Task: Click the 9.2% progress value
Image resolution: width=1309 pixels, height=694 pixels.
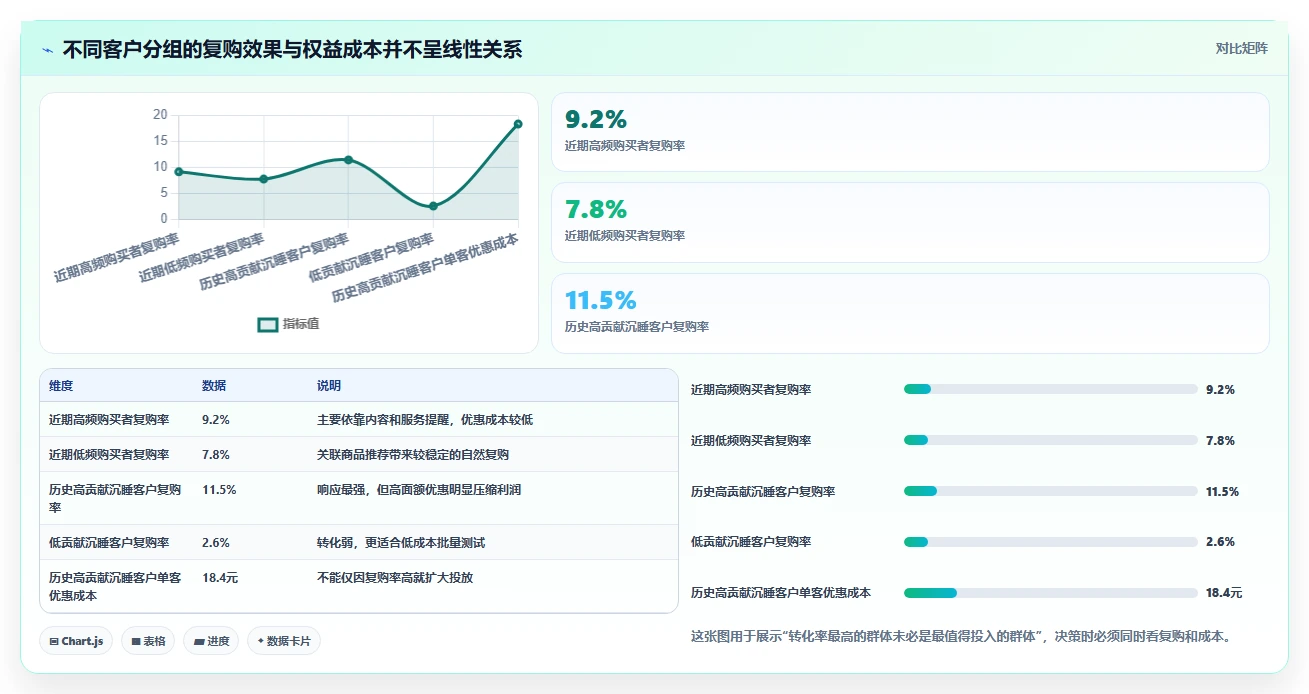Action: [x=1220, y=390]
